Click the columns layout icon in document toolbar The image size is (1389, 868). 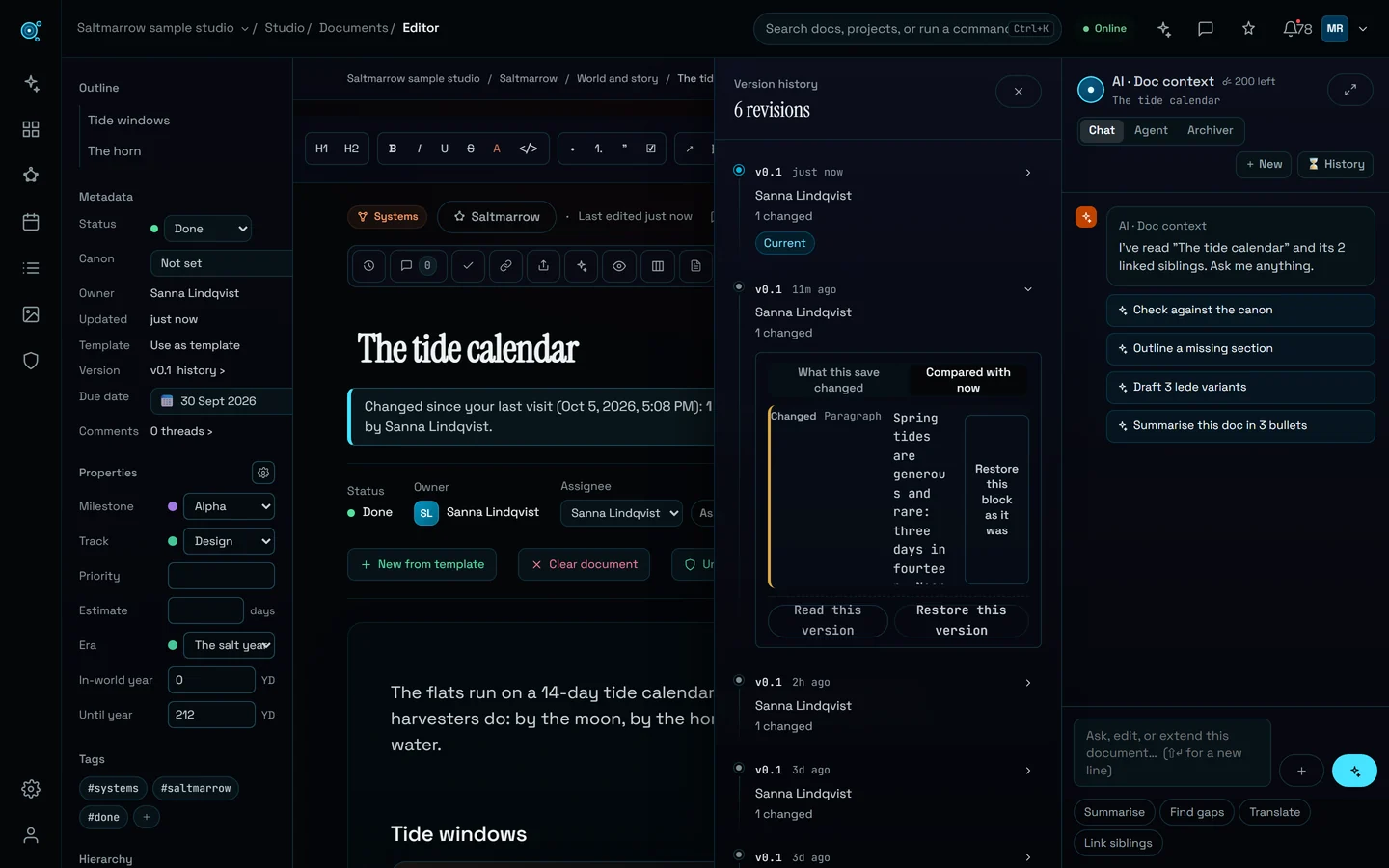pos(658,266)
